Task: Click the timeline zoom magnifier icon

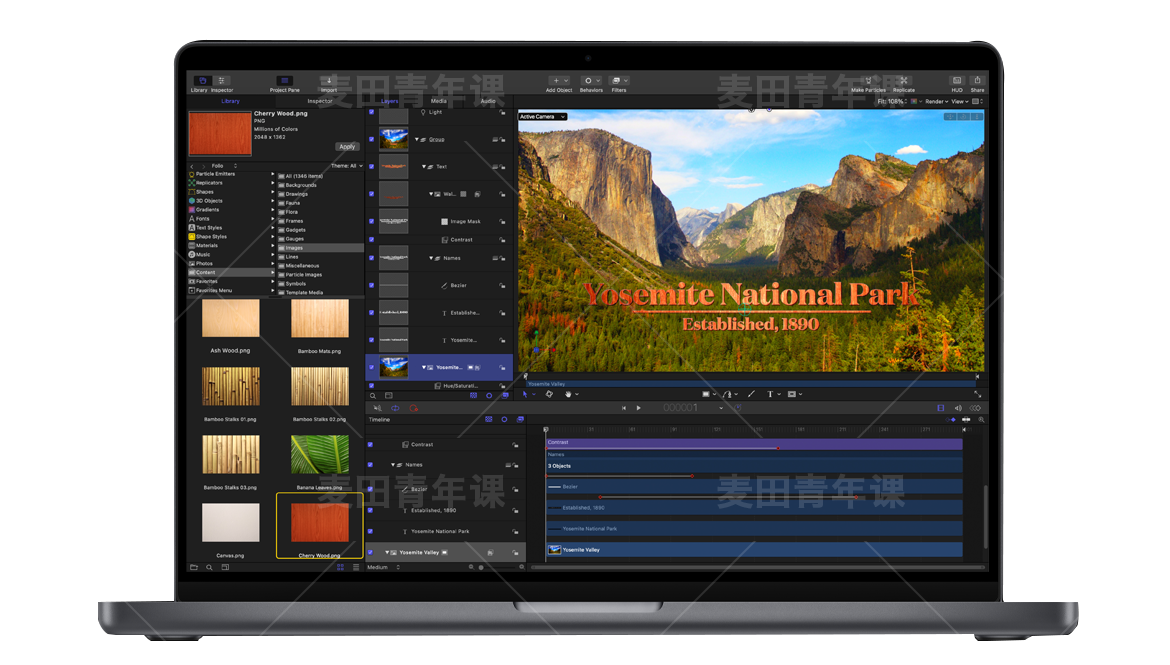Action: tap(981, 419)
